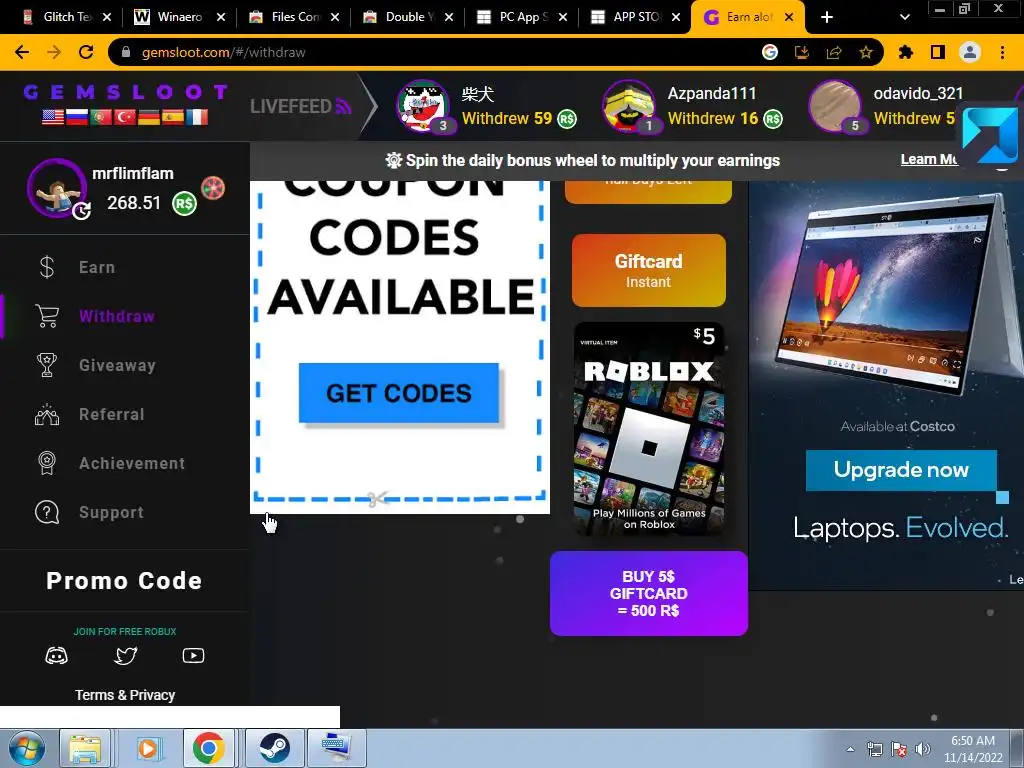The height and width of the screenshot is (768, 1024).
Task: Open the Twitter link icon
Action: (125, 656)
